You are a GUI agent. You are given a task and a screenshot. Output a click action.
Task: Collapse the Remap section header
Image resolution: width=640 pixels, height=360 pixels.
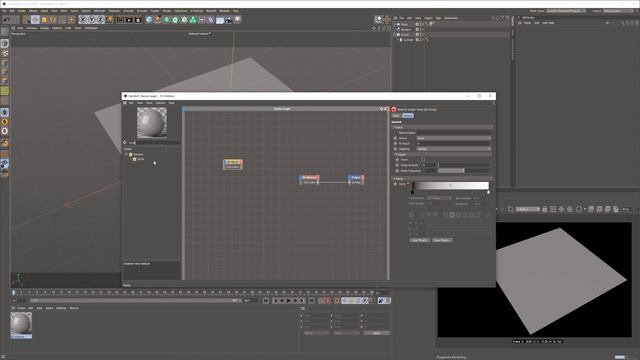pyautogui.click(x=443, y=179)
